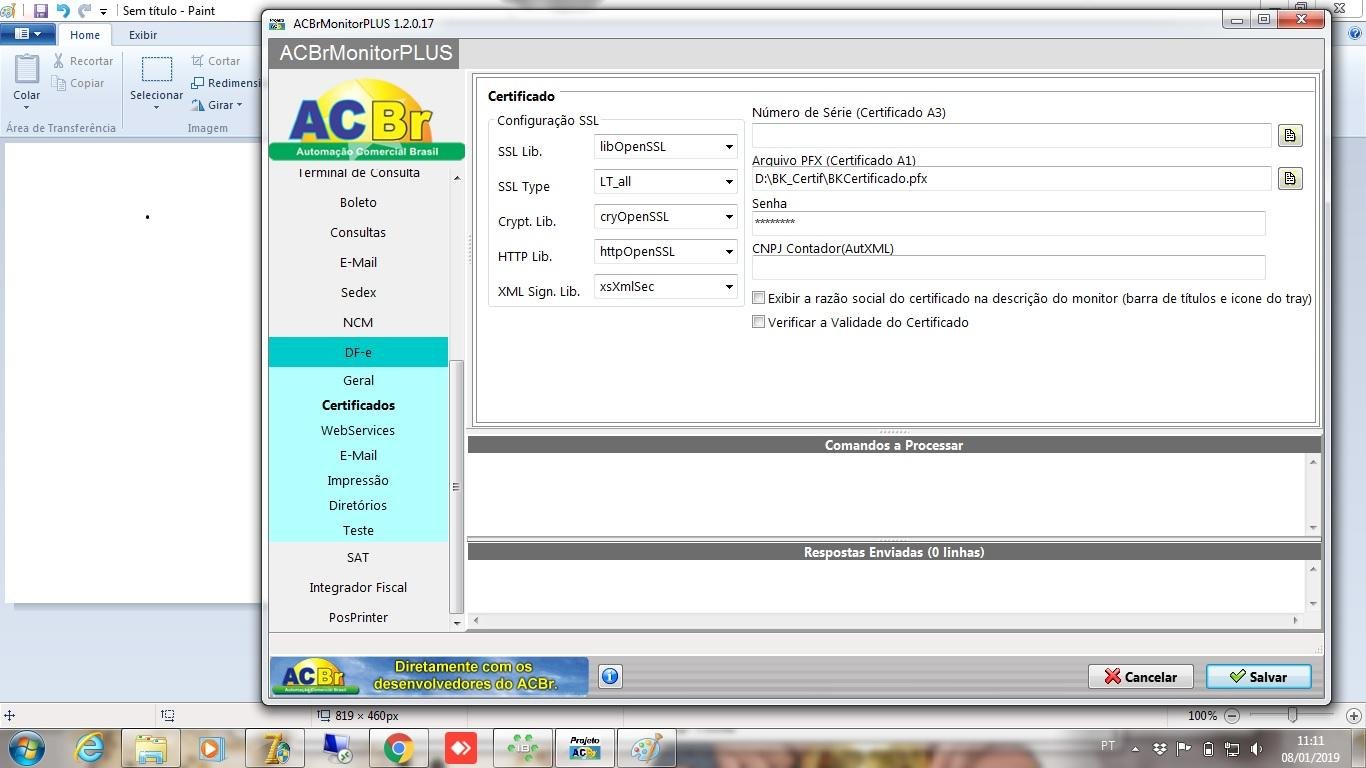Screen dimensions: 1366x768
Task: Click Arquivo PFX path field
Action: click(x=1011, y=178)
